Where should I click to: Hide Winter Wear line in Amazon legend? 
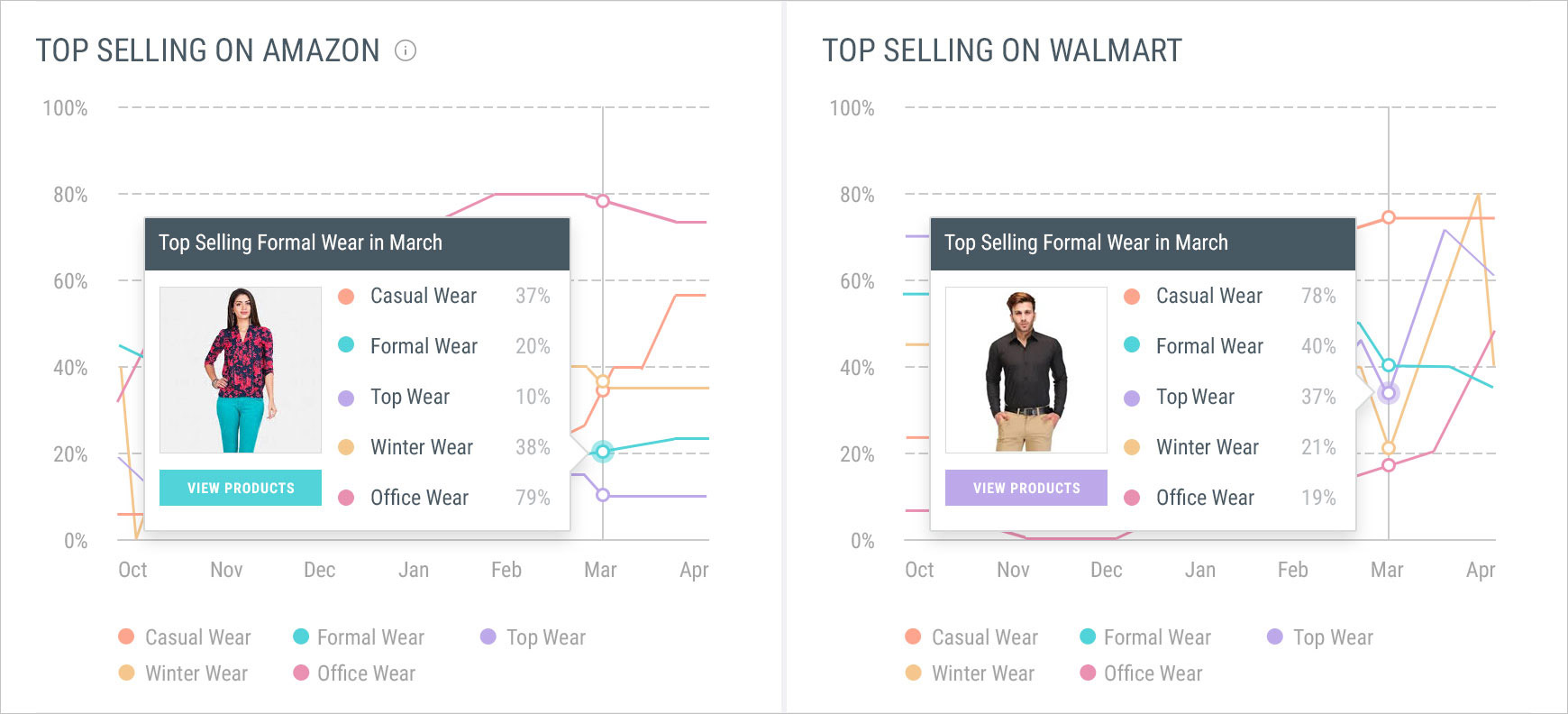[x=183, y=673]
